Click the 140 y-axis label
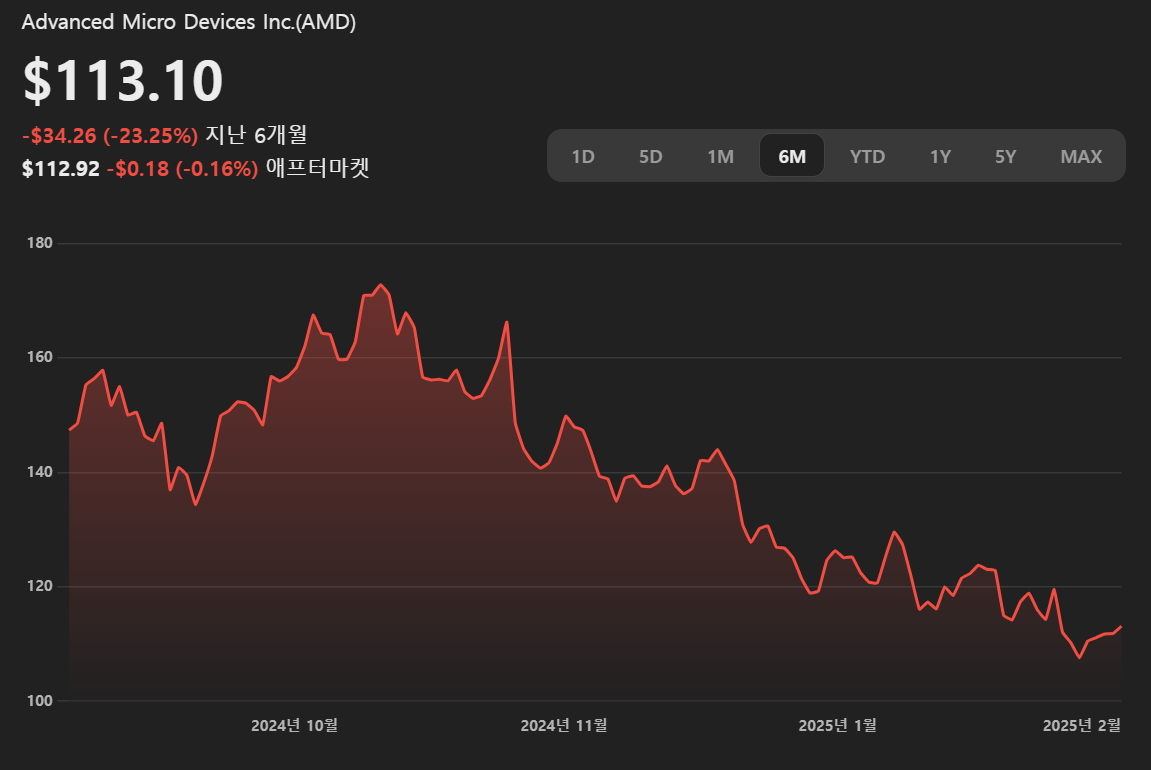Viewport: 1151px width, 770px height. coord(40,472)
